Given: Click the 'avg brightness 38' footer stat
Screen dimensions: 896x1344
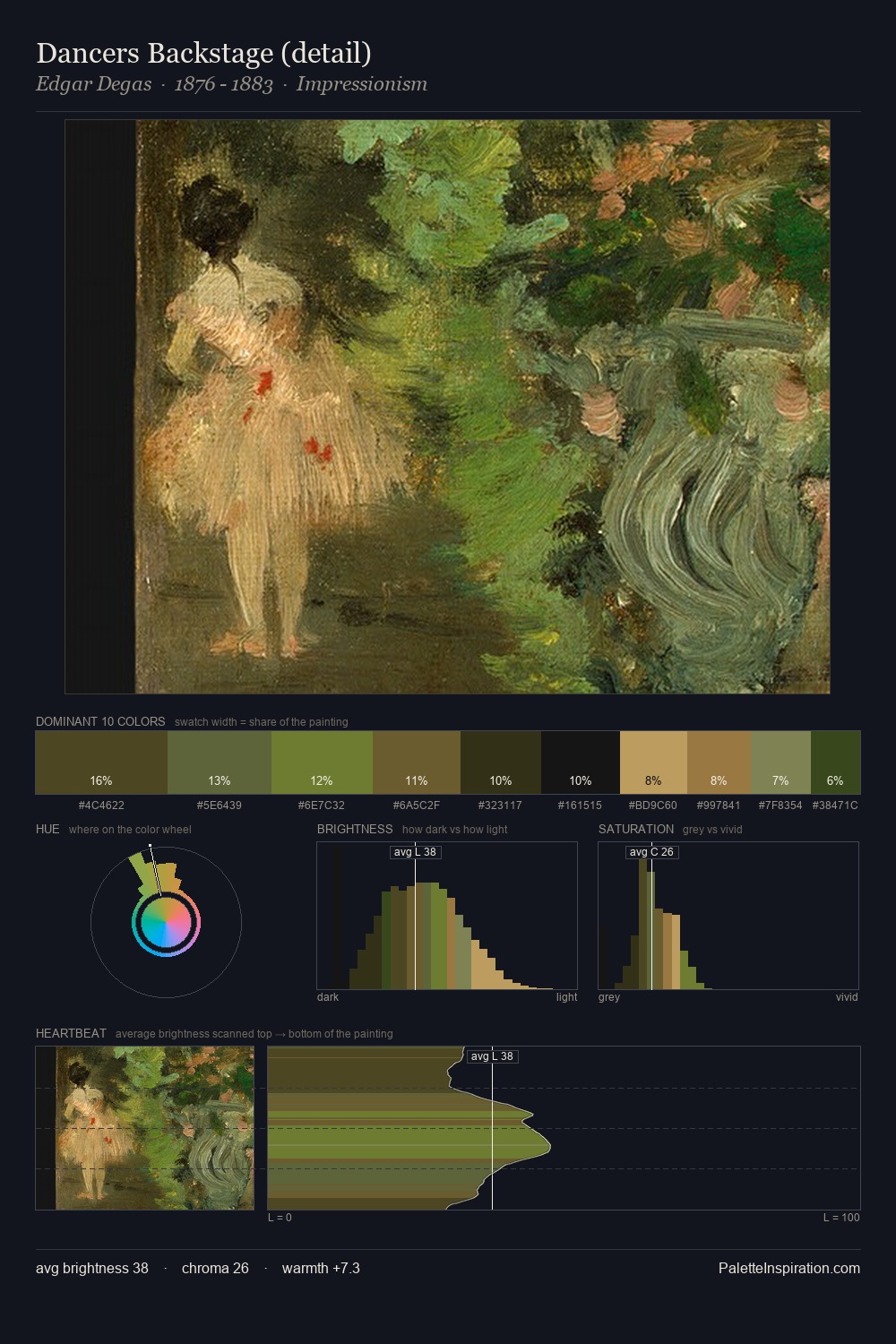Looking at the screenshot, I should (x=92, y=1268).
